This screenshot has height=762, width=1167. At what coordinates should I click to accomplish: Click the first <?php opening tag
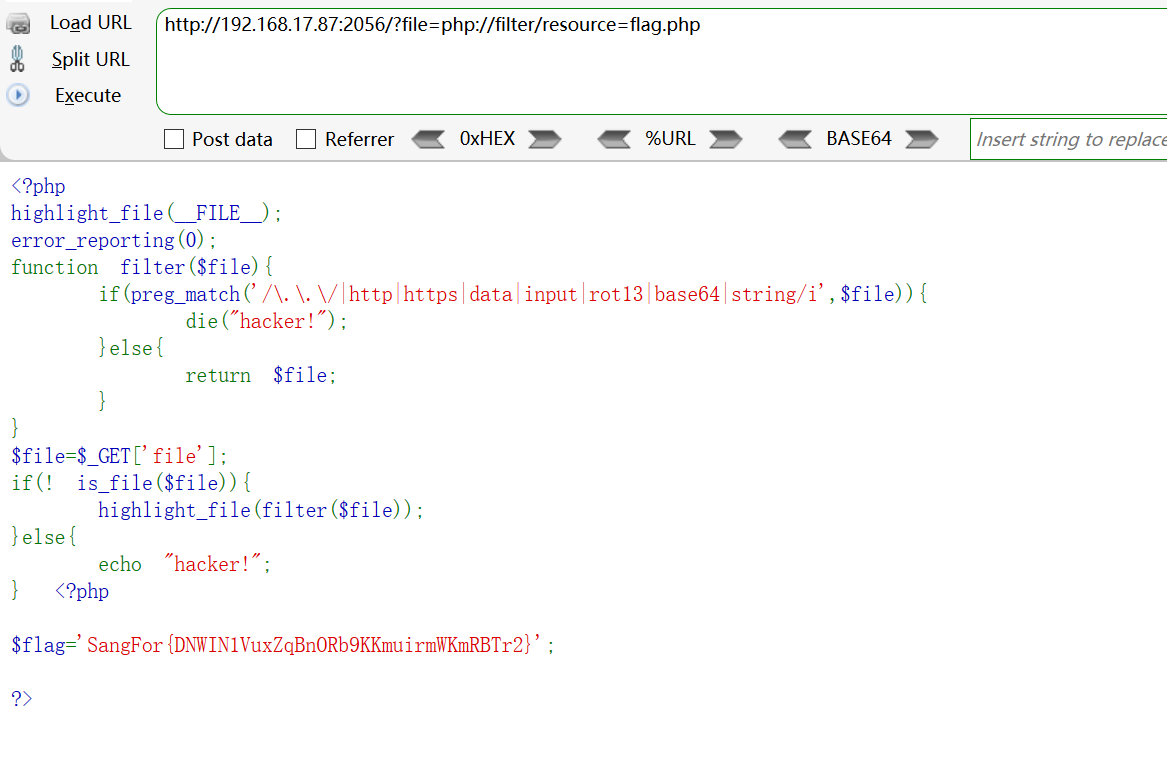pyautogui.click(x=38, y=186)
